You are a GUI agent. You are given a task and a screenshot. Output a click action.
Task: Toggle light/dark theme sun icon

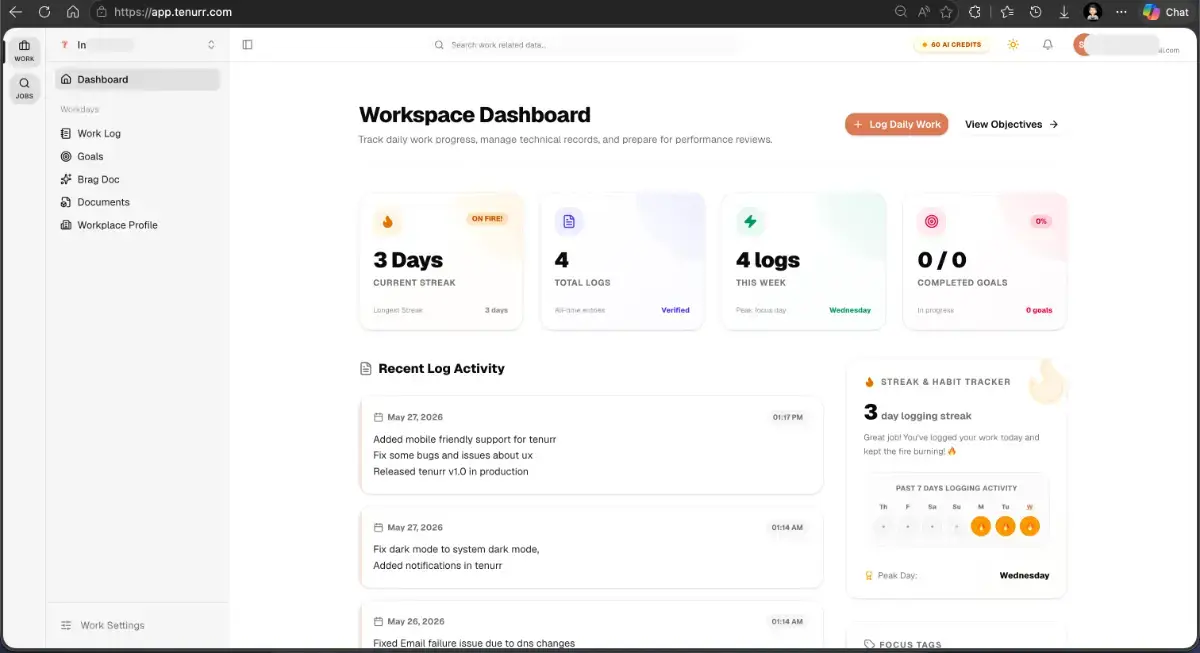(1013, 45)
